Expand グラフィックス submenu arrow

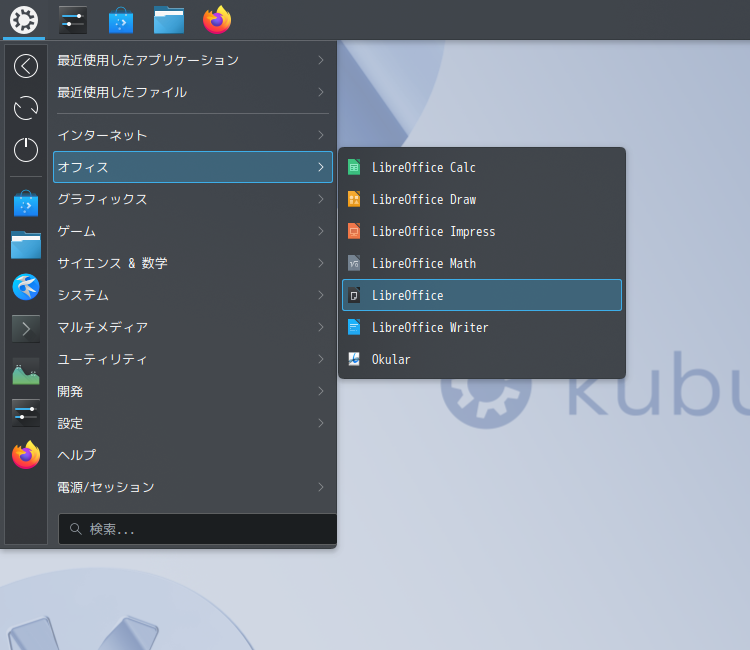coord(321,199)
